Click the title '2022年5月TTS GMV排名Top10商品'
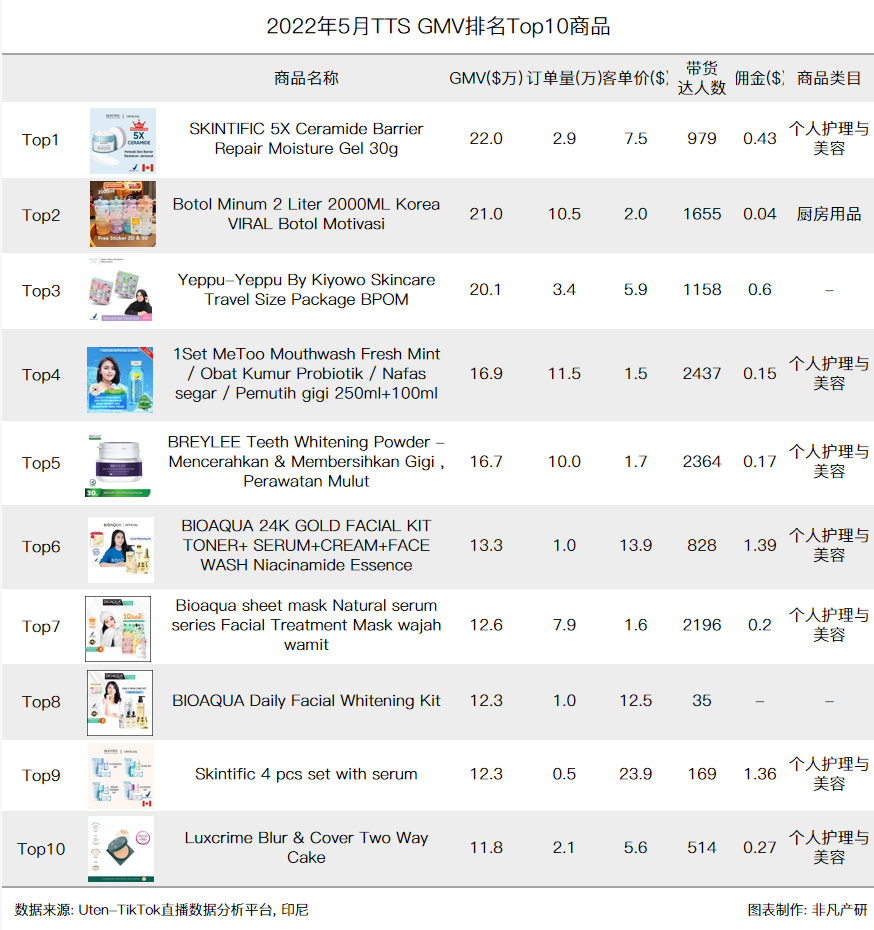874x930 pixels. (x=438, y=27)
